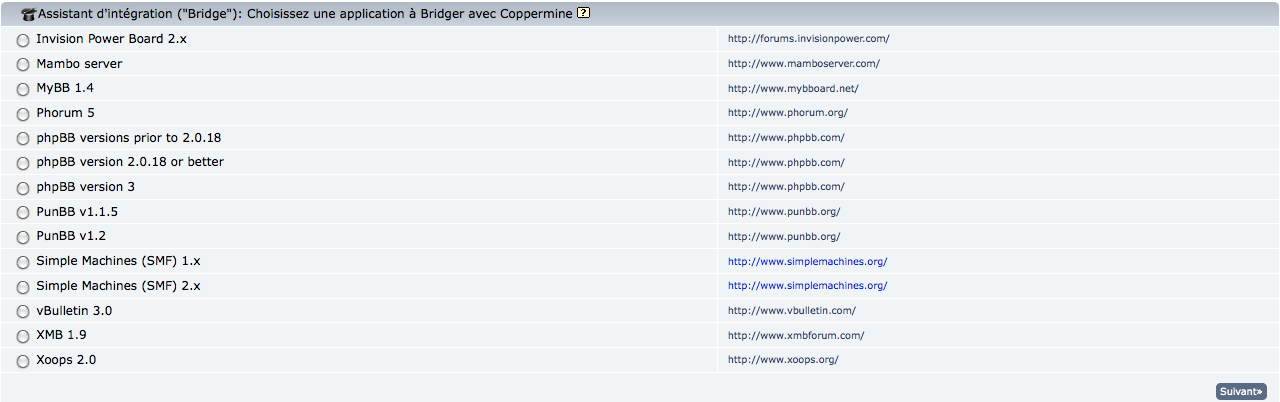Screen dimensions: 1280x402
Task: Pick phpBB versions prior to 2.0.18
Action: (23, 138)
